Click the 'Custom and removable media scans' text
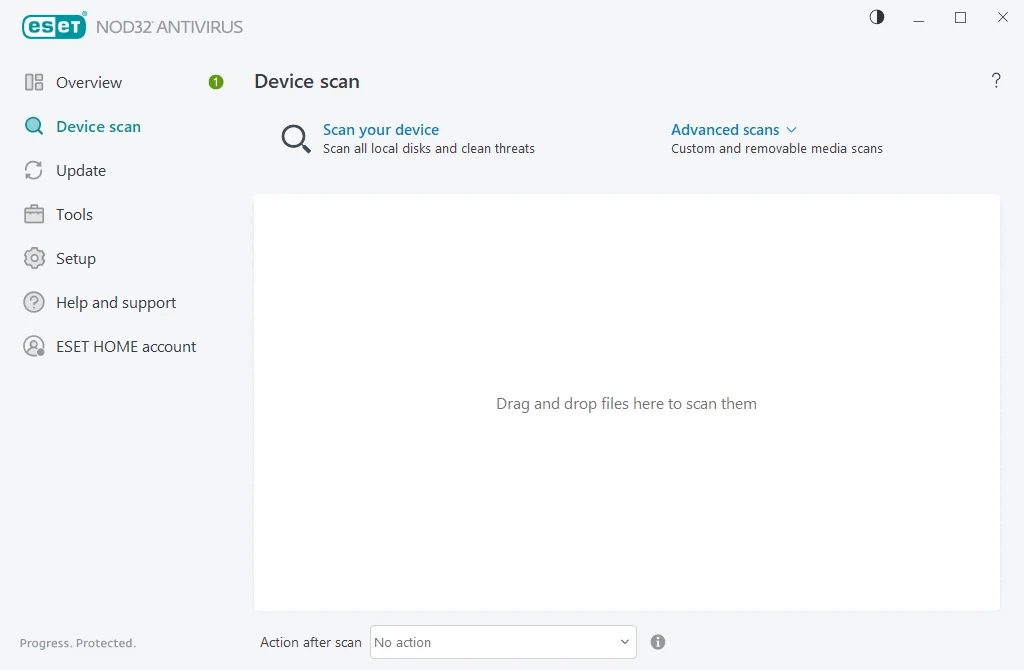This screenshot has width=1024, height=670. pos(776,149)
